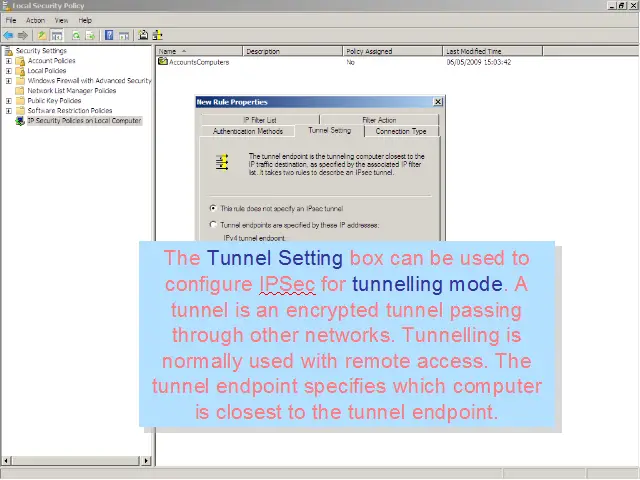
Task: Expand the Account Policies tree node
Action: tap(9, 61)
